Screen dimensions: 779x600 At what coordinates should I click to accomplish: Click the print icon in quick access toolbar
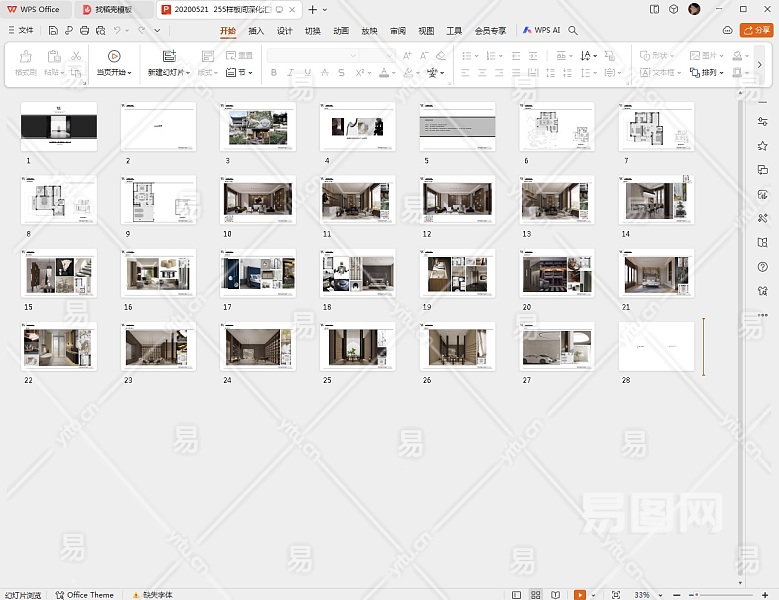click(x=84, y=31)
